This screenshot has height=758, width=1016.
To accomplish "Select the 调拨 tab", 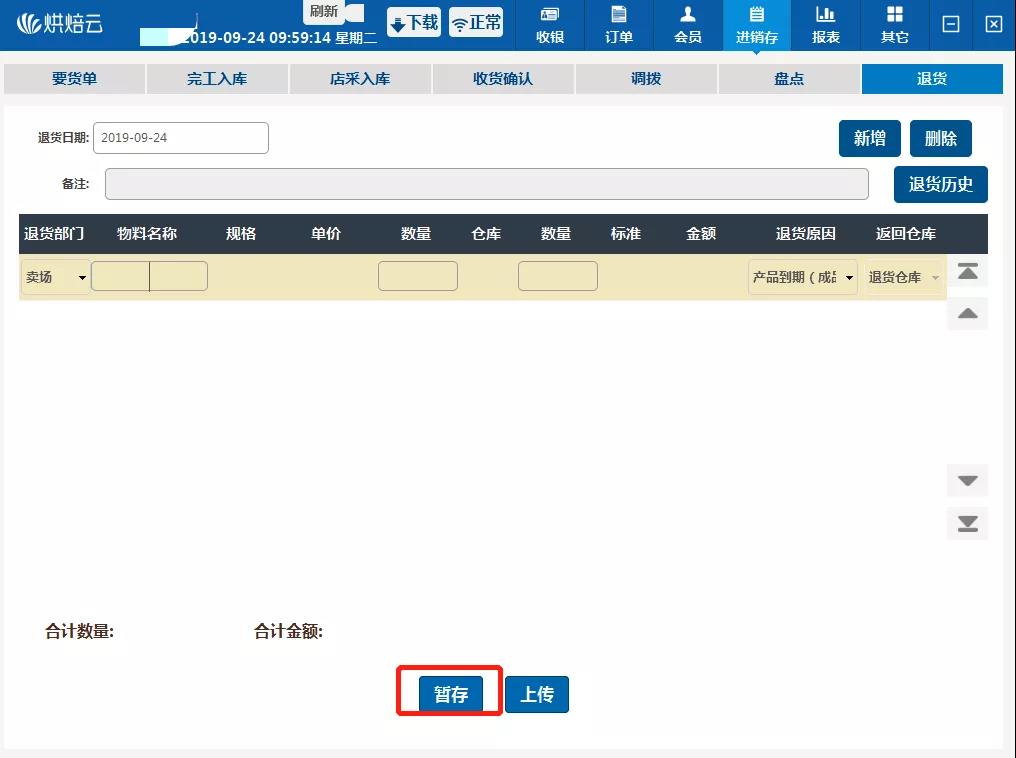I will coord(646,78).
